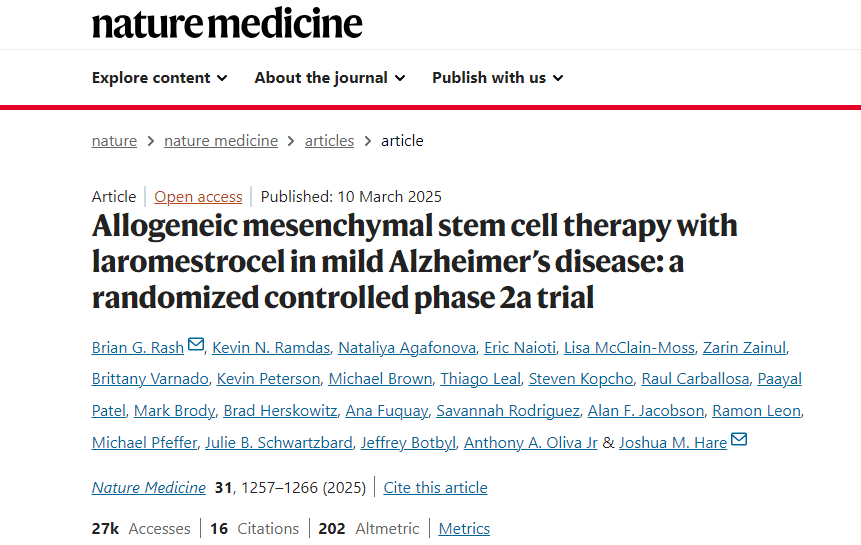Open author Kevin N. Ramdas profile
This screenshot has width=861, height=545.
click(x=268, y=348)
